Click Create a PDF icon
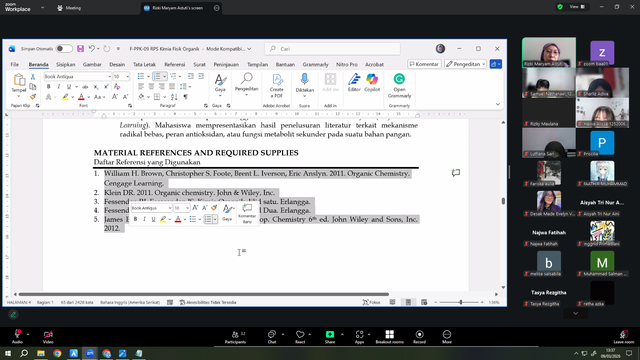This screenshot has height=360, width=640. click(x=276, y=86)
